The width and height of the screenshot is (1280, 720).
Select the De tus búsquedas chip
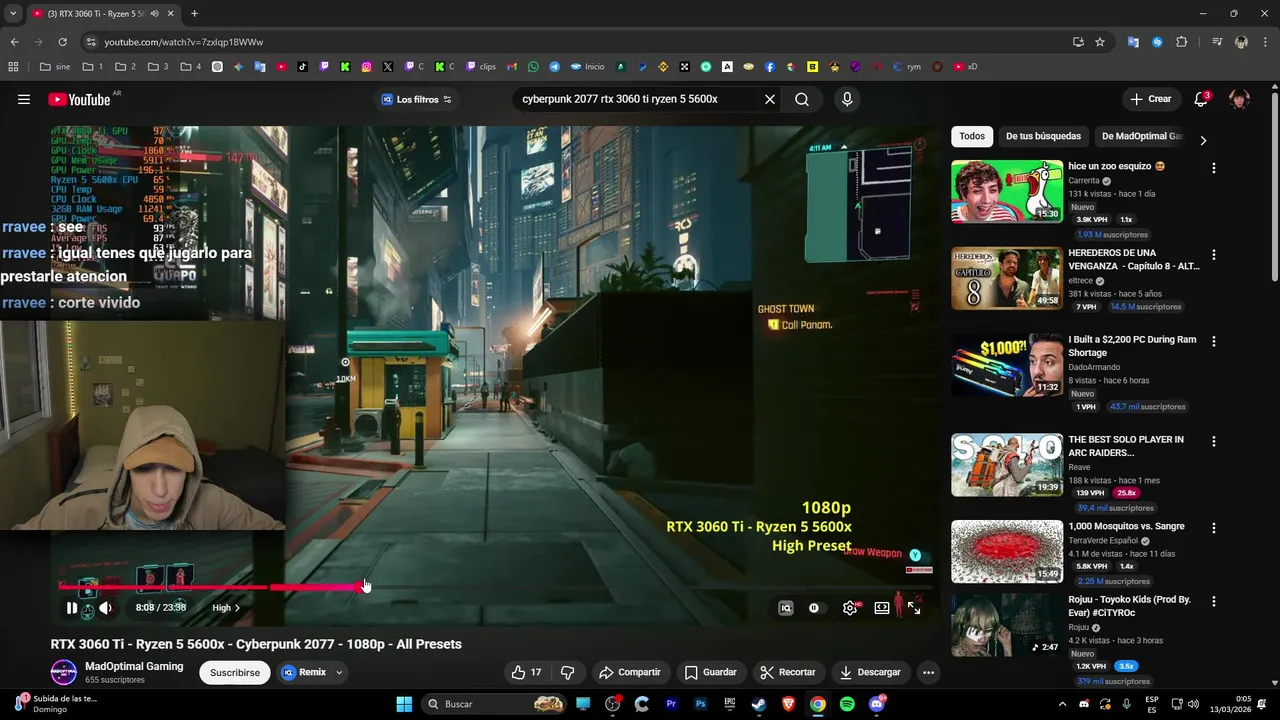pyautogui.click(x=1043, y=136)
